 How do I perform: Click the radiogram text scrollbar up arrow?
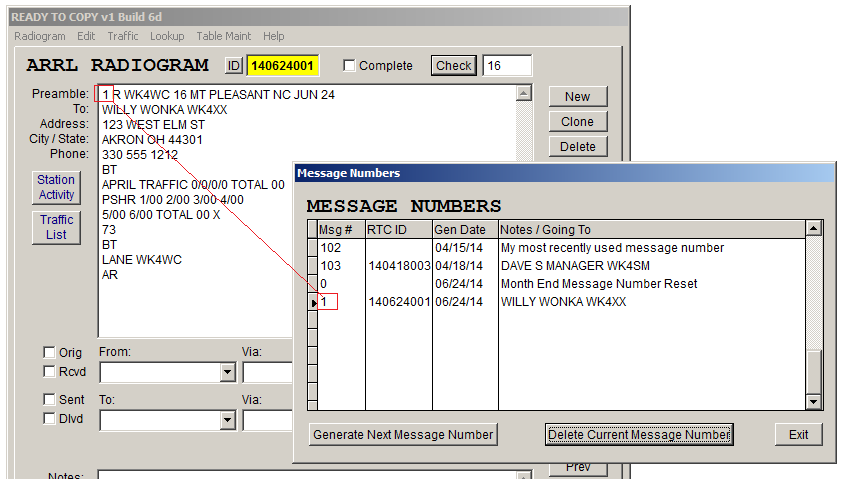point(523,93)
